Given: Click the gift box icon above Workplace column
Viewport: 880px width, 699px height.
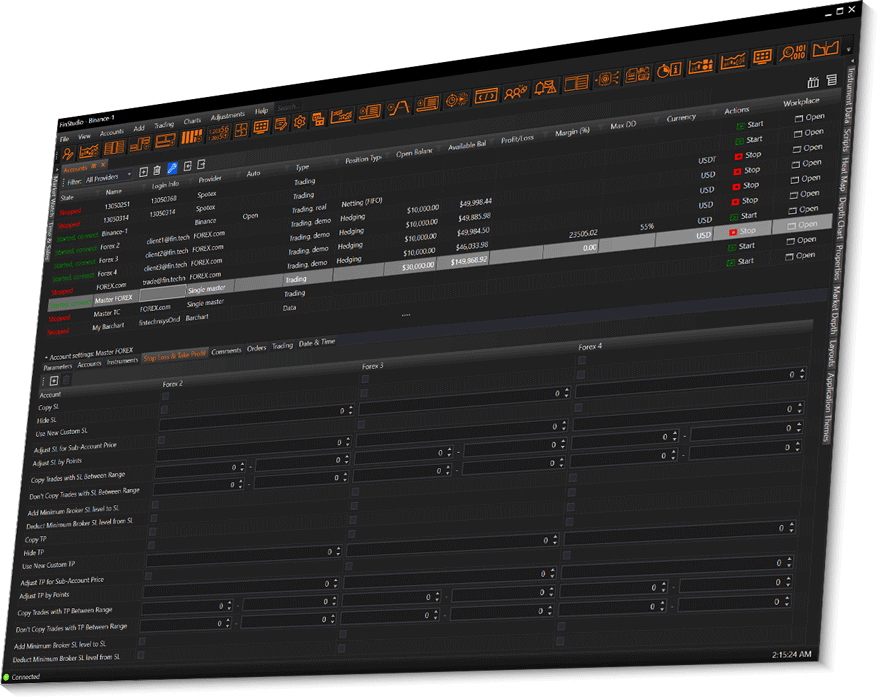Looking at the screenshot, I should [x=813, y=82].
